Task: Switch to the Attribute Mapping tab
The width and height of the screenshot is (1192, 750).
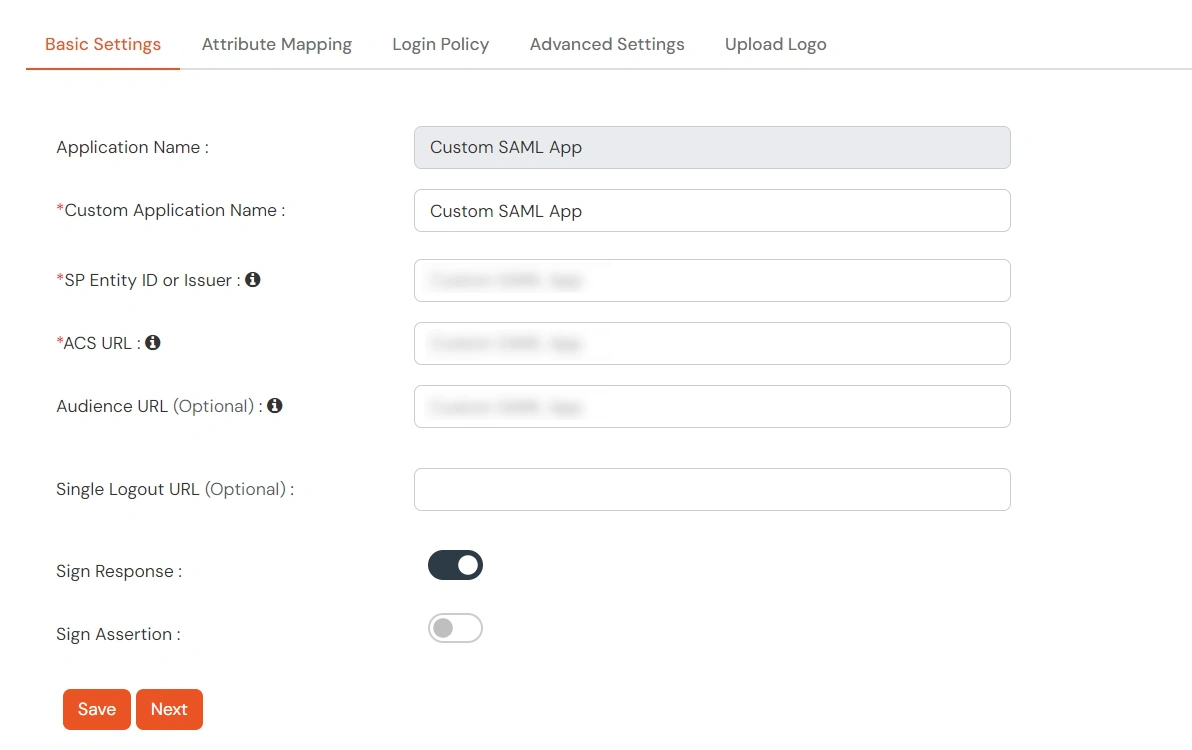Action: [276, 44]
